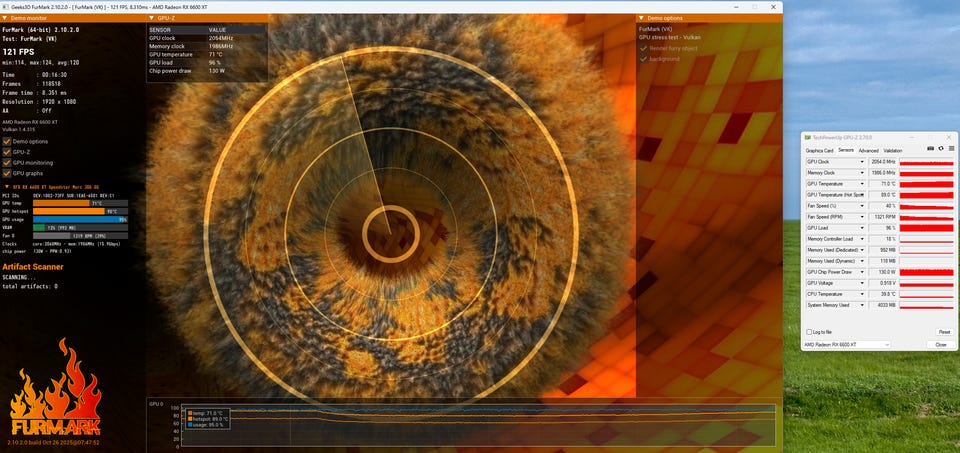The image size is (960, 453).
Task: Click the Reset button in GPU-Z
Action: pyautogui.click(x=944, y=332)
